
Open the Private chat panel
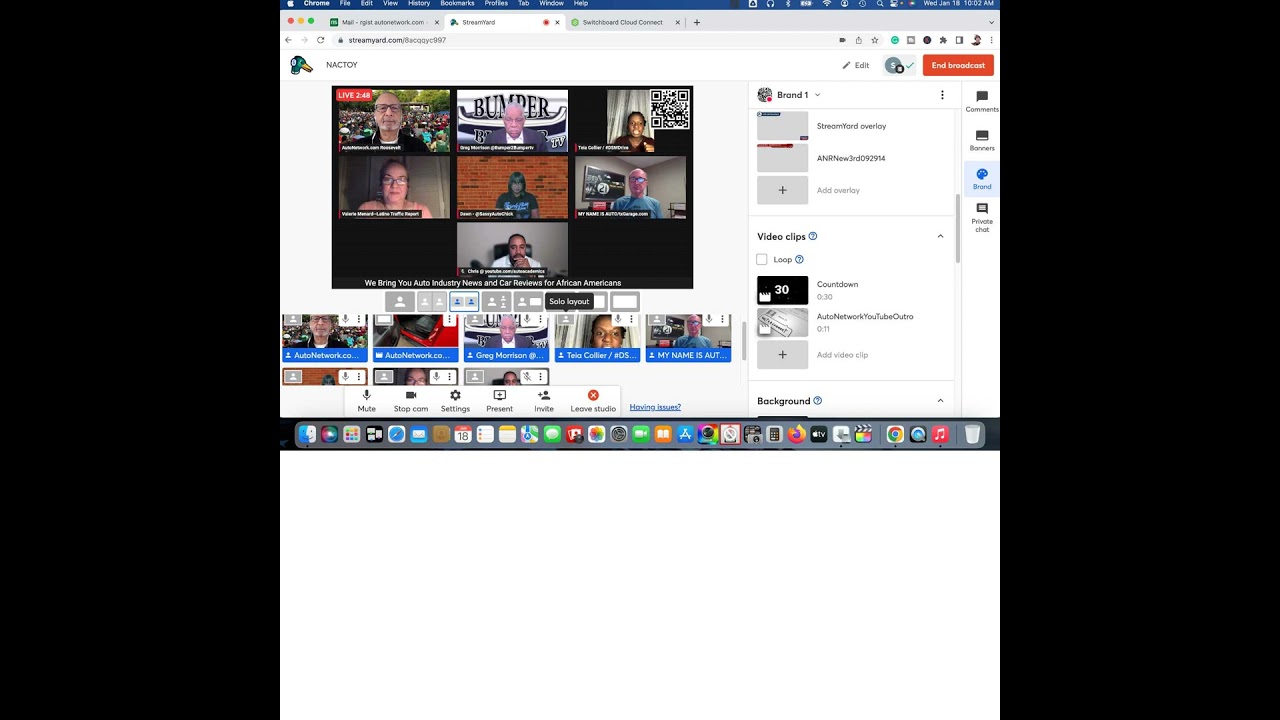(x=982, y=217)
